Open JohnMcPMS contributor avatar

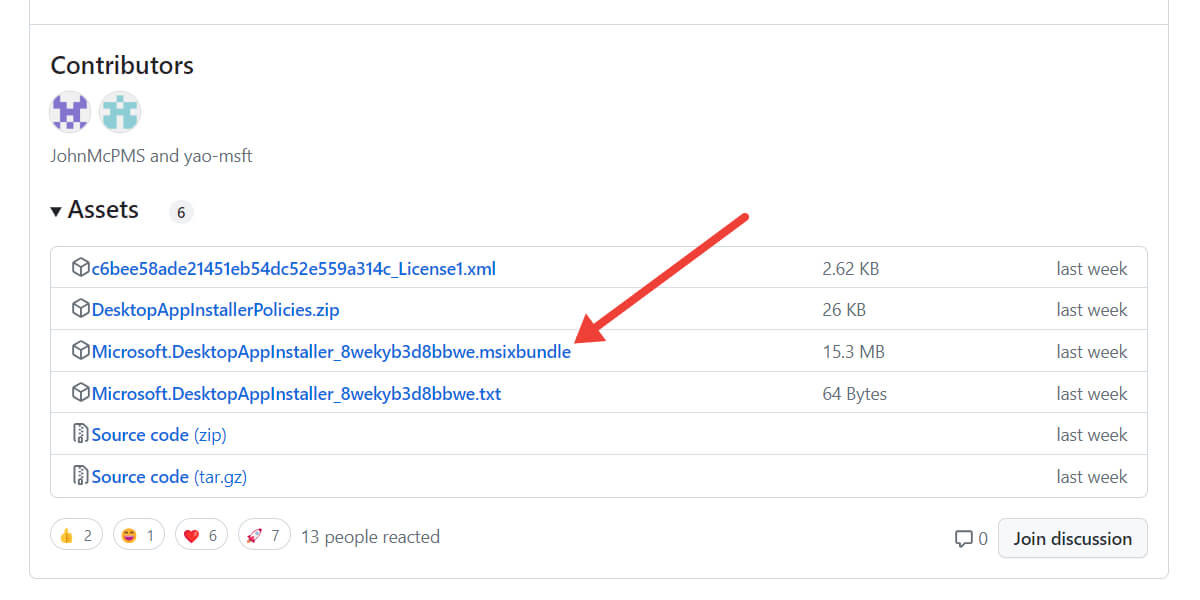[70, 112]
